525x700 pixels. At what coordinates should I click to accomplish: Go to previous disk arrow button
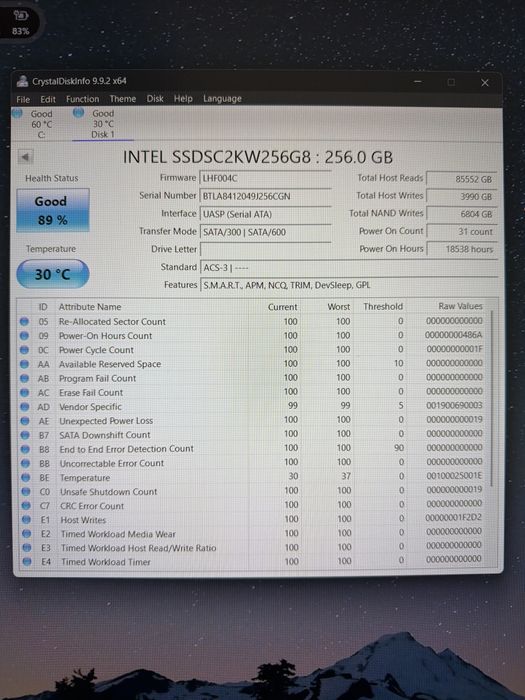(25, 157)
